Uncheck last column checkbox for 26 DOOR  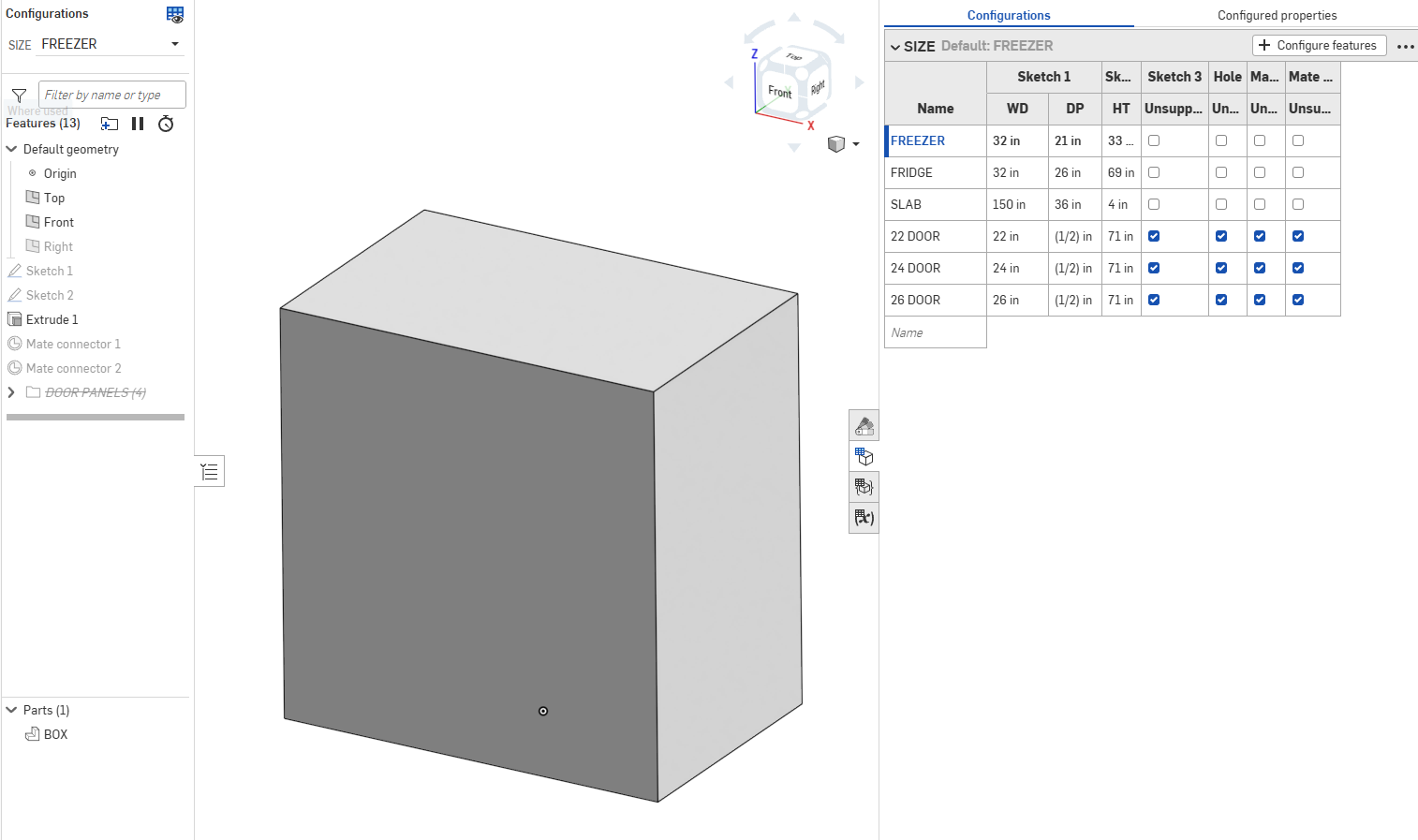click(x=1298, y=300)
